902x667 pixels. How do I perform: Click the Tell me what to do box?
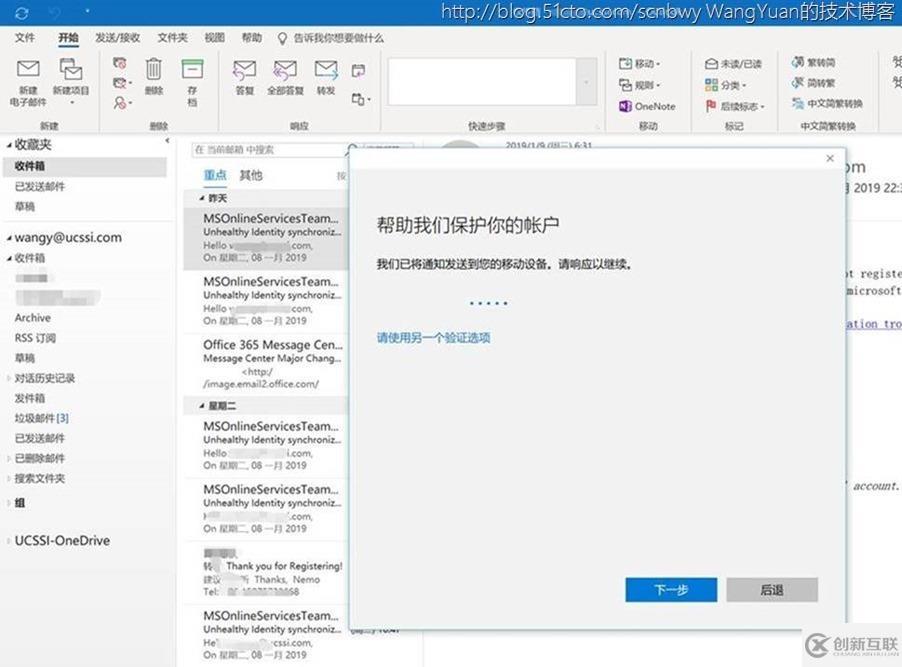pos(338,38)
